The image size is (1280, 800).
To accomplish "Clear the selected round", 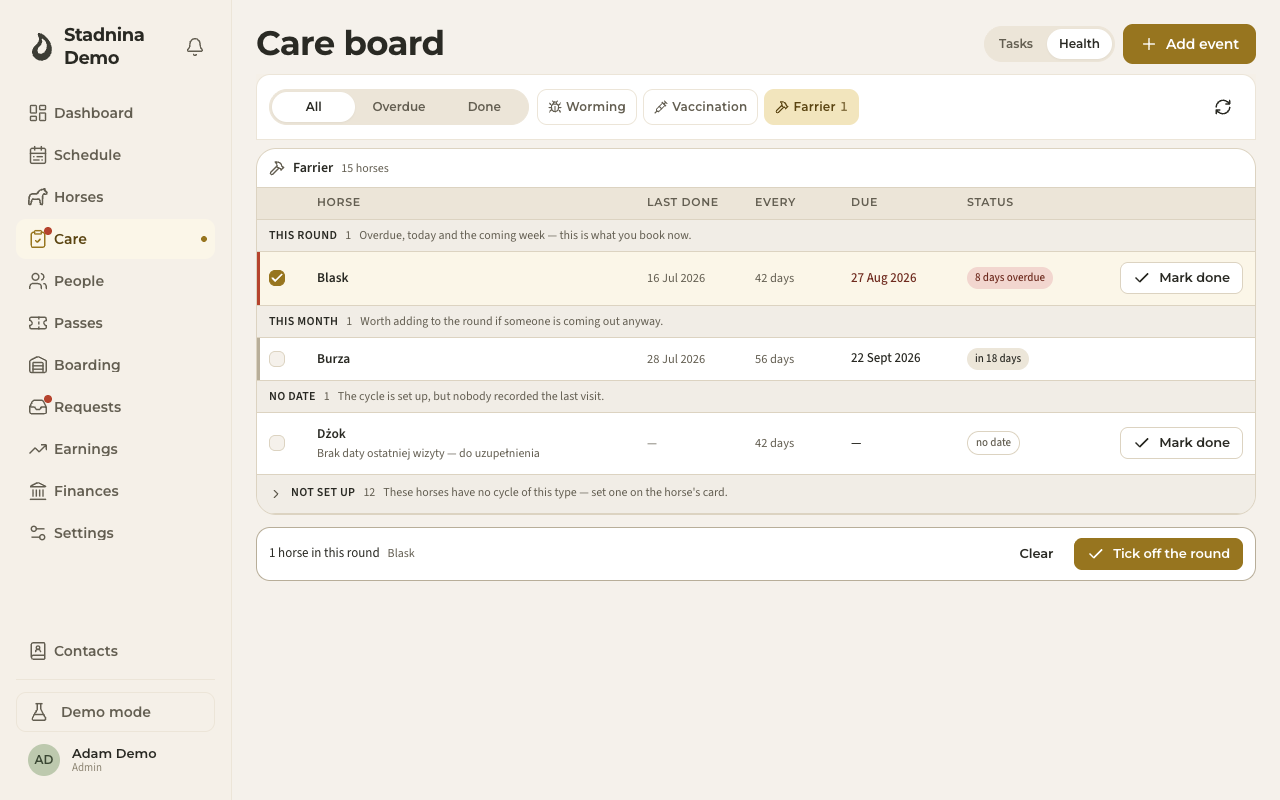I will (1036, 554).
